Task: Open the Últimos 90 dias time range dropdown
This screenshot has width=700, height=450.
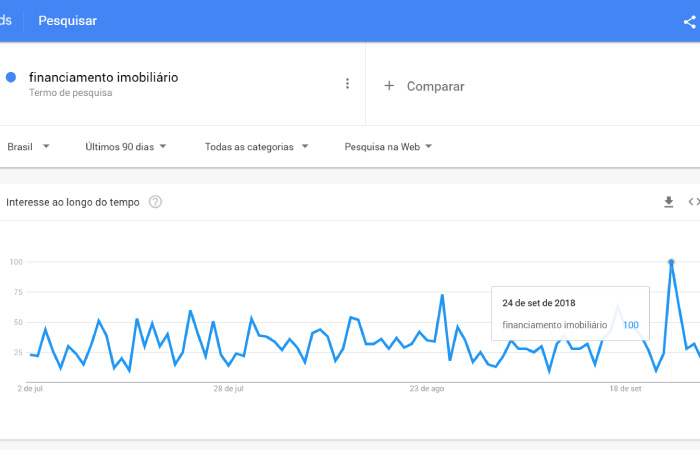Action: pyautogui.click(x=125, y=146)
